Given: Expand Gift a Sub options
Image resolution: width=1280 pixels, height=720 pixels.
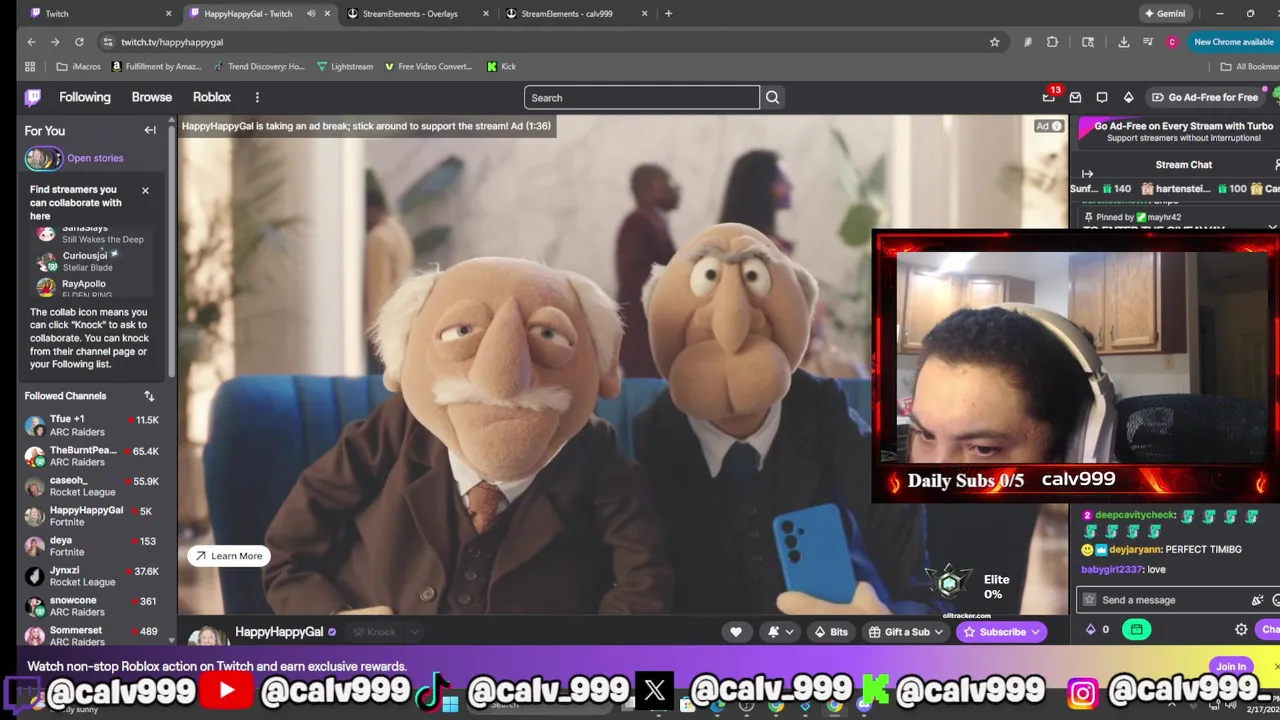Looking at the screenshot, I should coord(906,632).
